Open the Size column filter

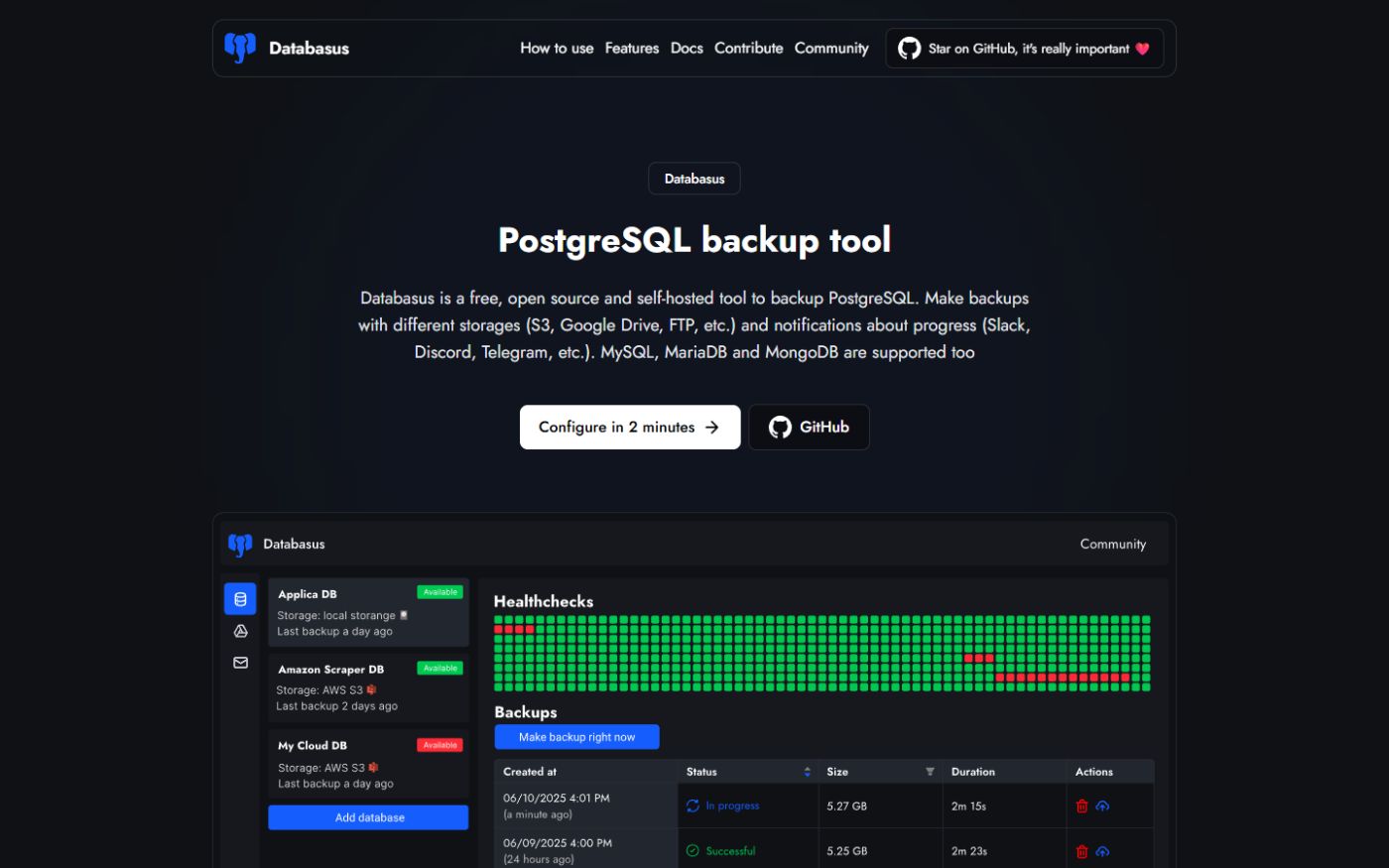pyautogui.click(x=930, y=772)
